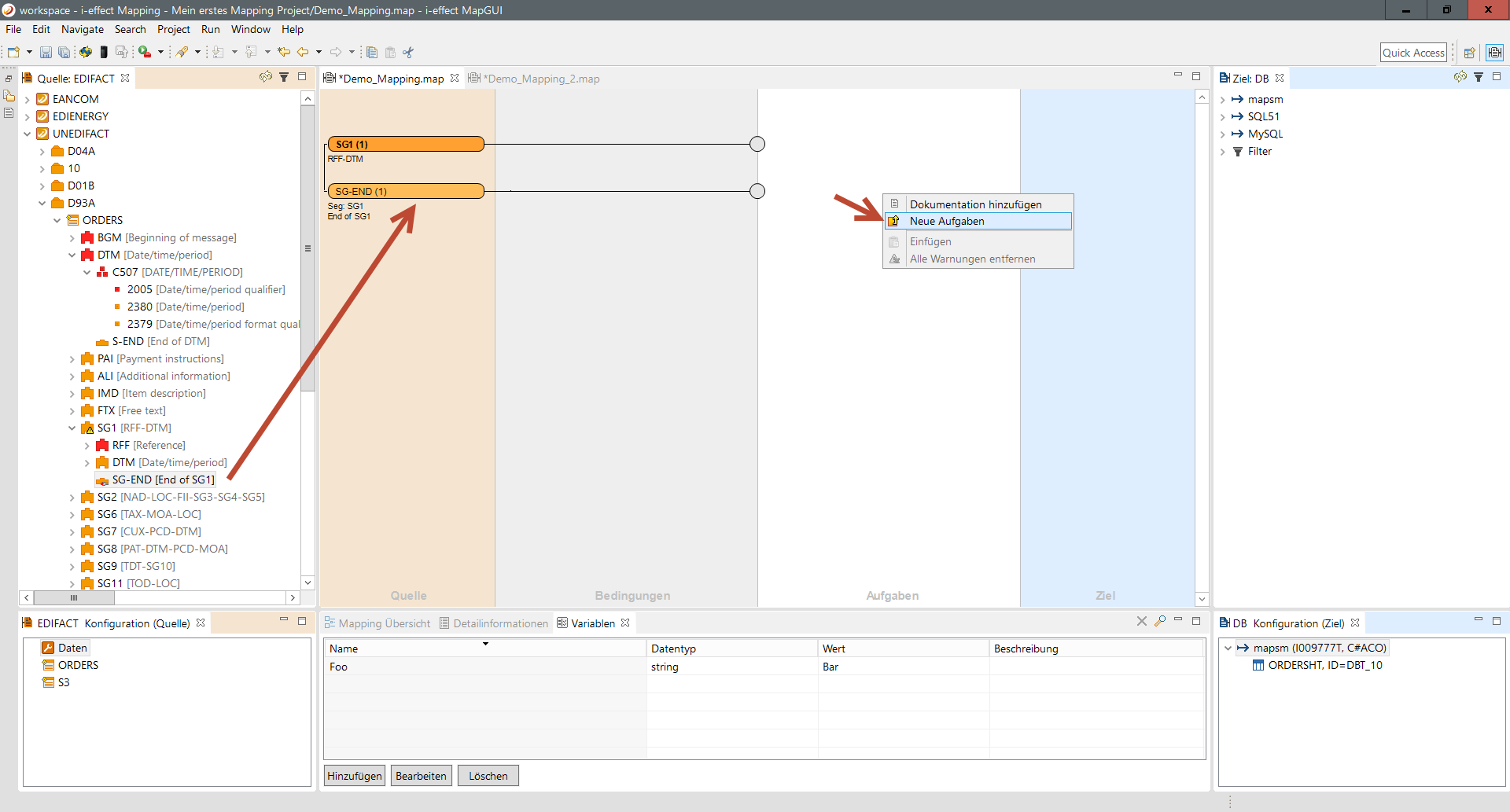Click the filter funnel icon in Quelle panel

click(x=284, y=77)
